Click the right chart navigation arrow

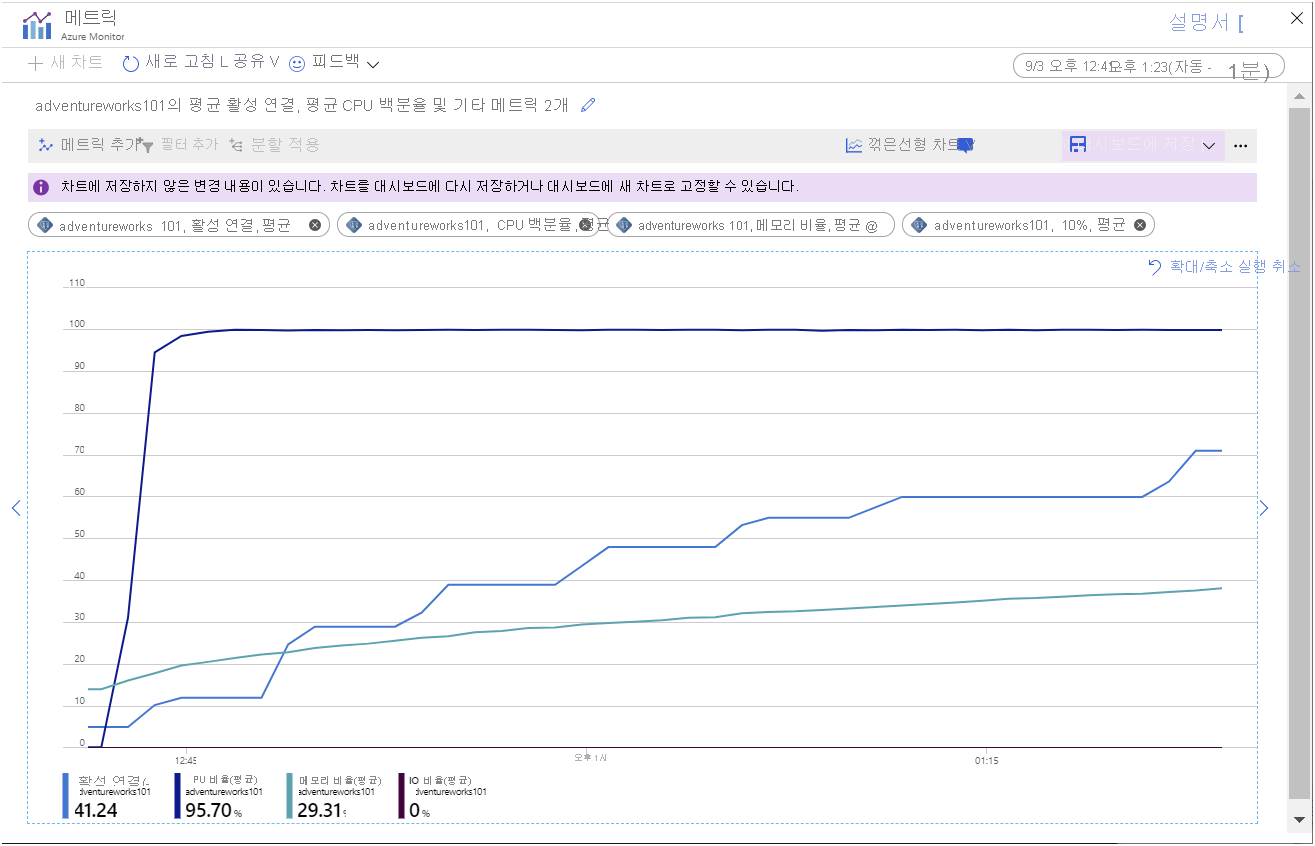click(x=1264, y=508)
